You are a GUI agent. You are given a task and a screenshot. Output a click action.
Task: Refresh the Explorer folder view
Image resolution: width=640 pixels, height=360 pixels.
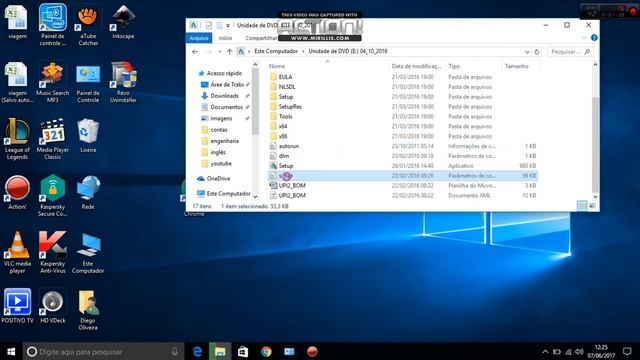[537, 52]
